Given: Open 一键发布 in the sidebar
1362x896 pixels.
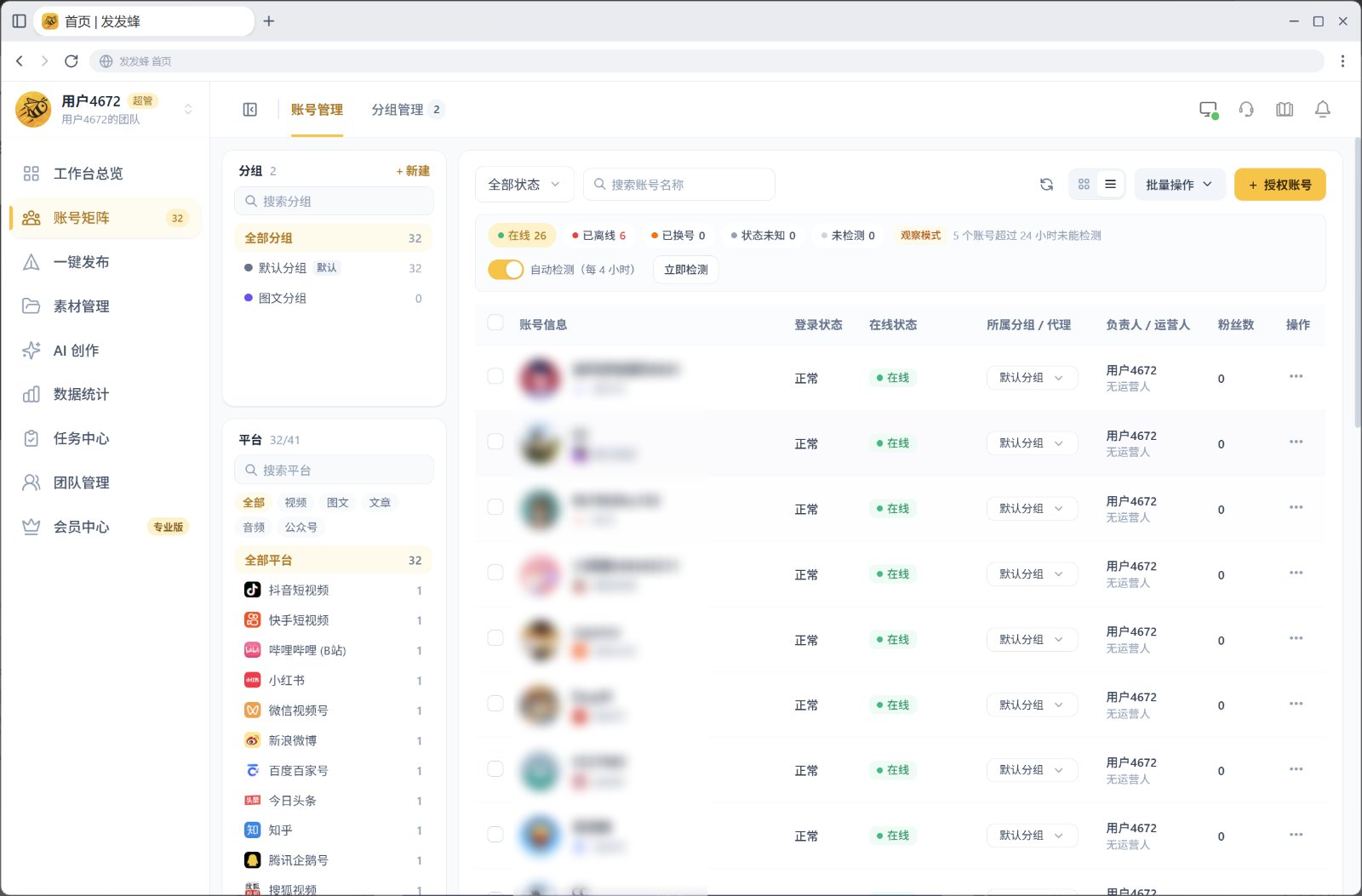Looking at the screenshot, I should [106, 262].
